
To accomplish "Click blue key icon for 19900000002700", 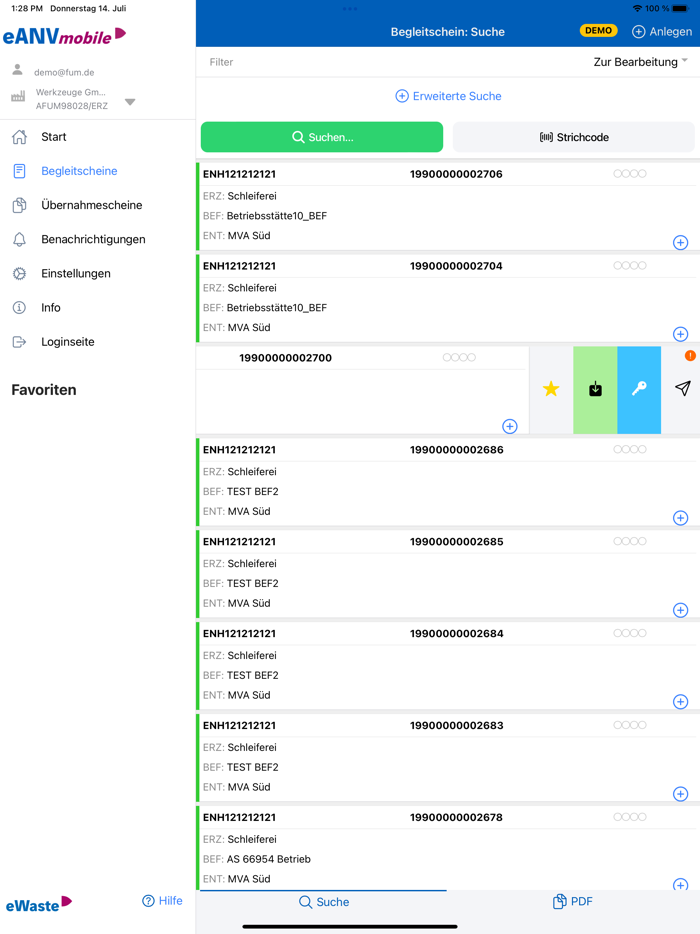I will point(639,390).
